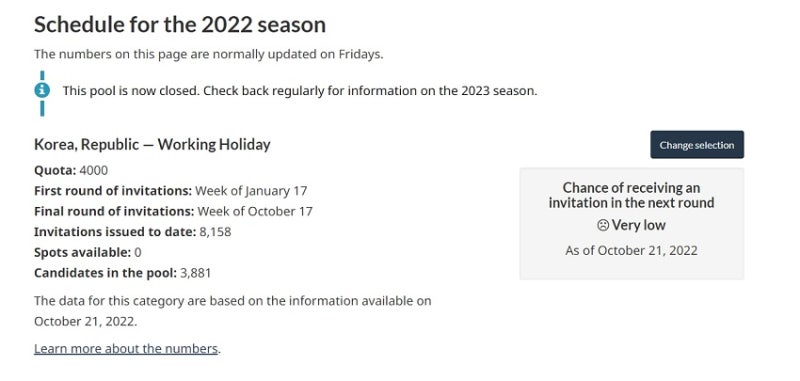Open the Learn more about the numbers link

pyautogui.click(x=126, y=349)
